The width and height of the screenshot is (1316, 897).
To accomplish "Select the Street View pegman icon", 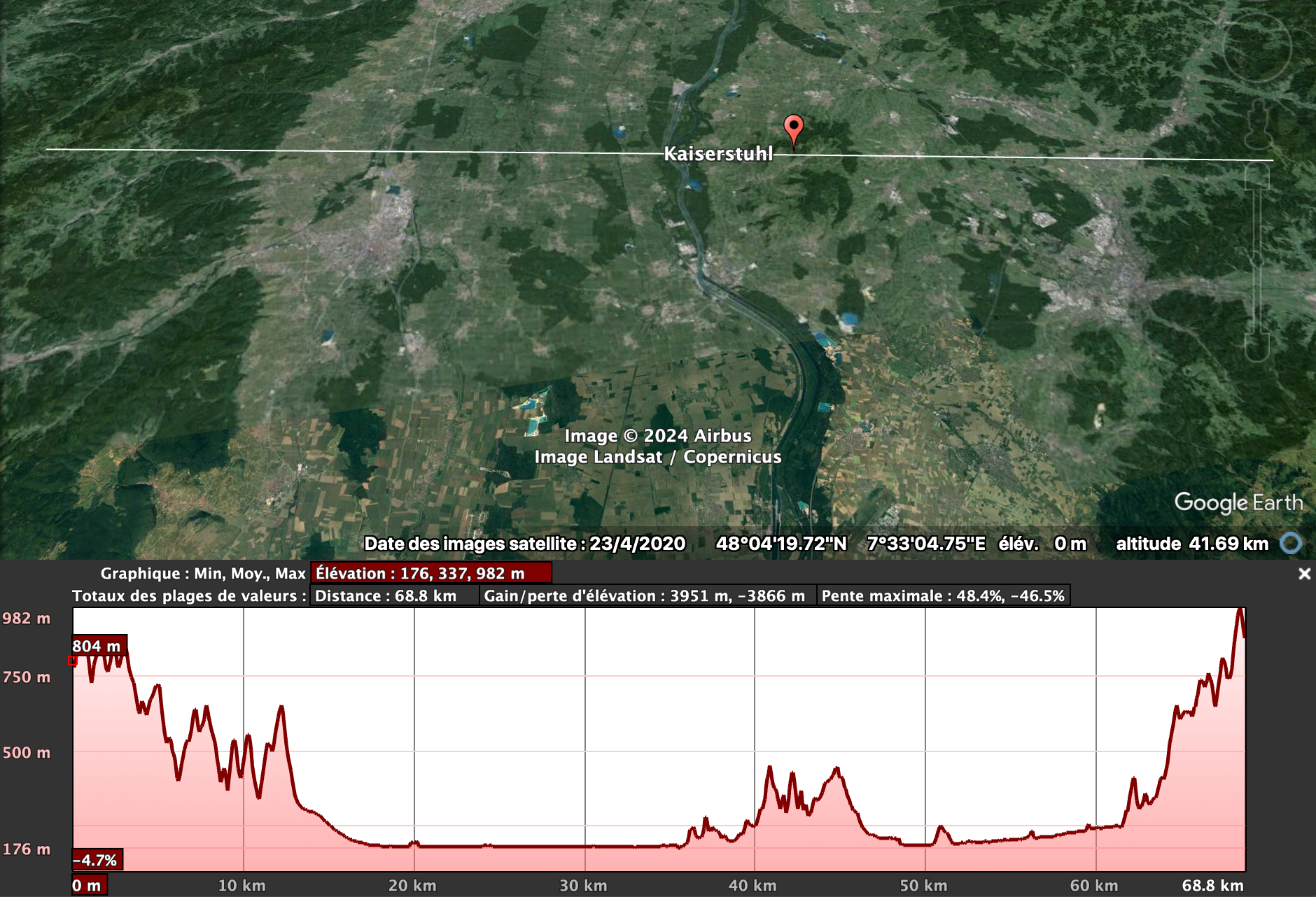I will (1257, 125).
